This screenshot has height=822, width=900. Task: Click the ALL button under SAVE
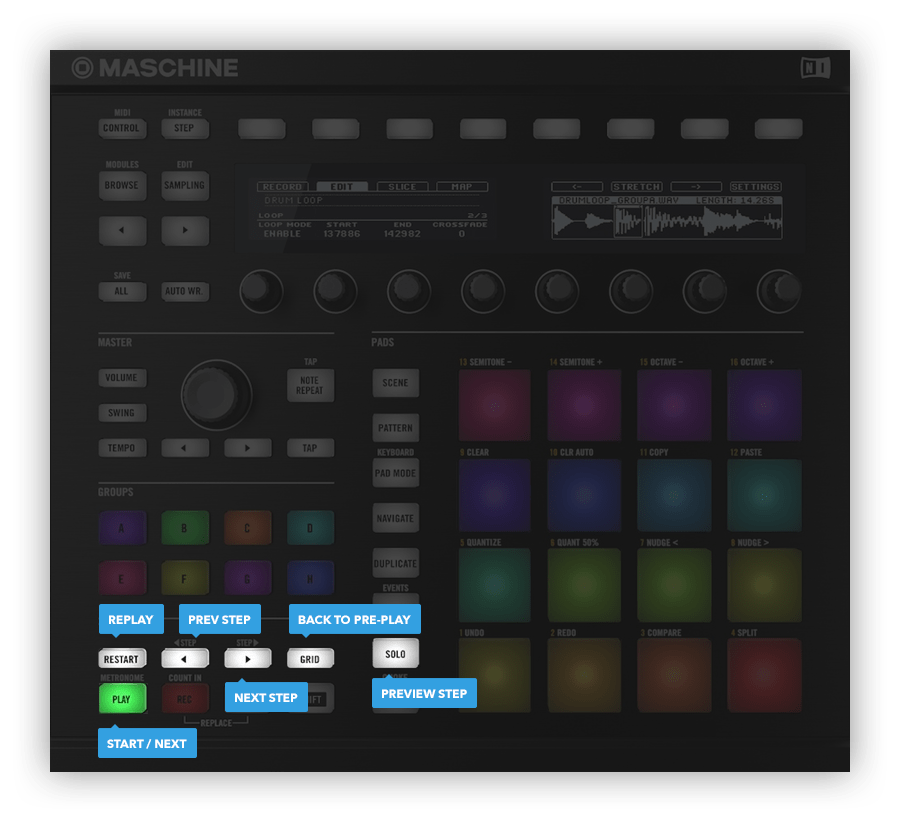[x=122, y=291]
